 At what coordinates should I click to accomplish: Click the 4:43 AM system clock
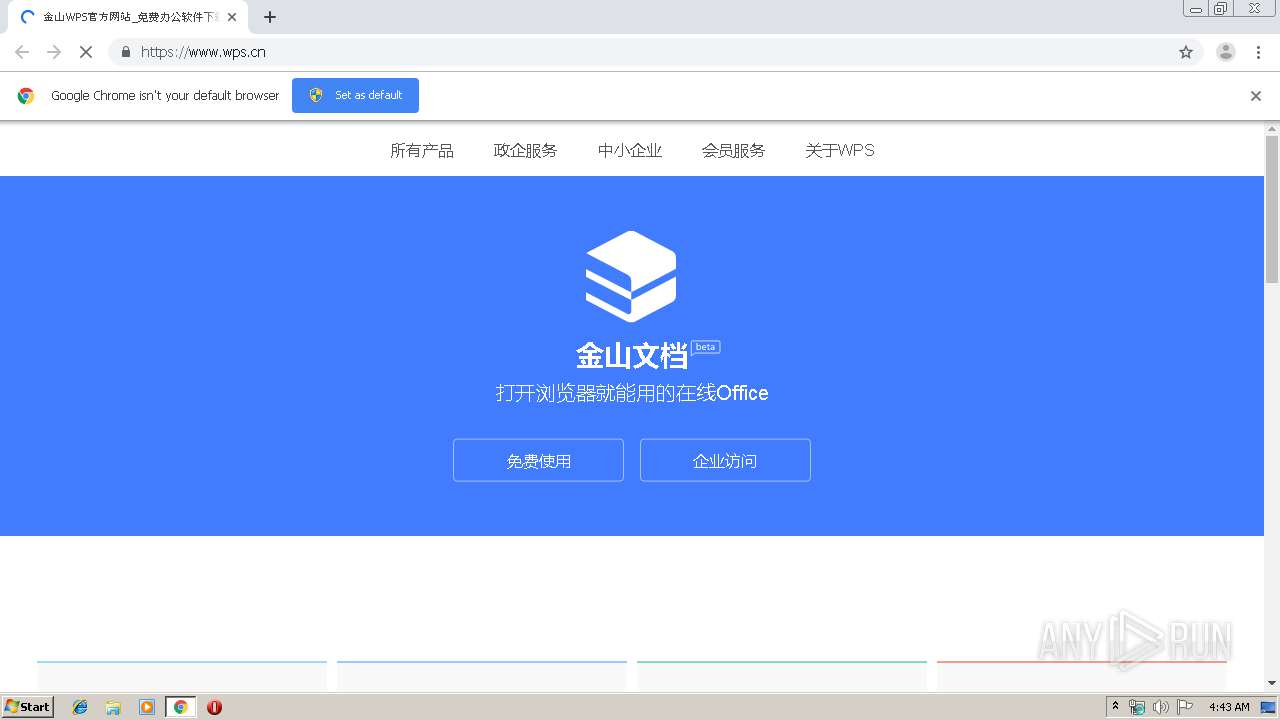point(1229,707)
